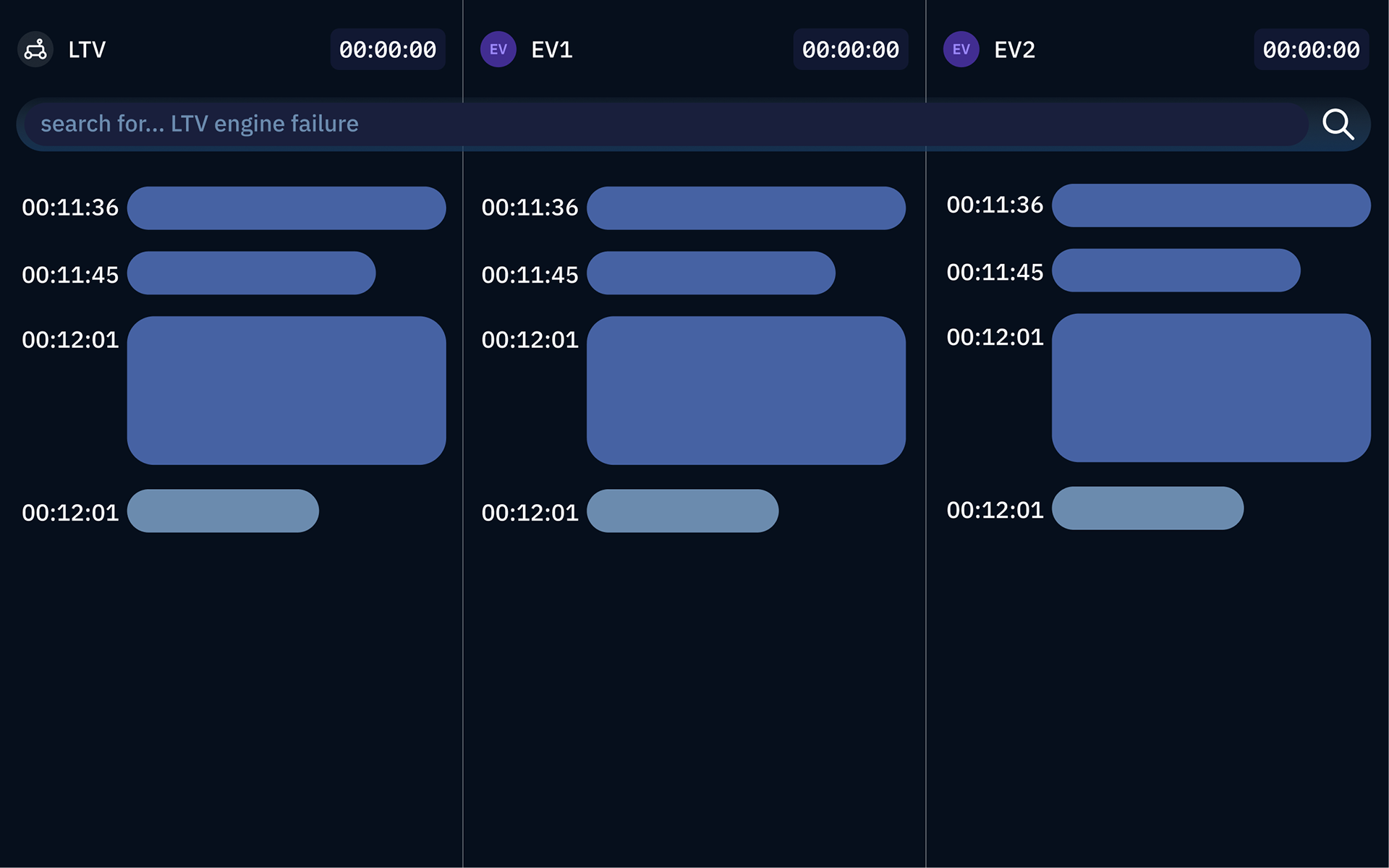Click the LTV rover vehicle icon
This screenshot has height=868, width=1389.
(x=35, y=49)
